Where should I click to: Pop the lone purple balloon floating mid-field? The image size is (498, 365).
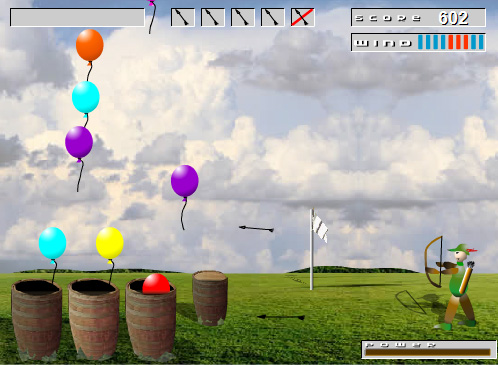[185, 181]
